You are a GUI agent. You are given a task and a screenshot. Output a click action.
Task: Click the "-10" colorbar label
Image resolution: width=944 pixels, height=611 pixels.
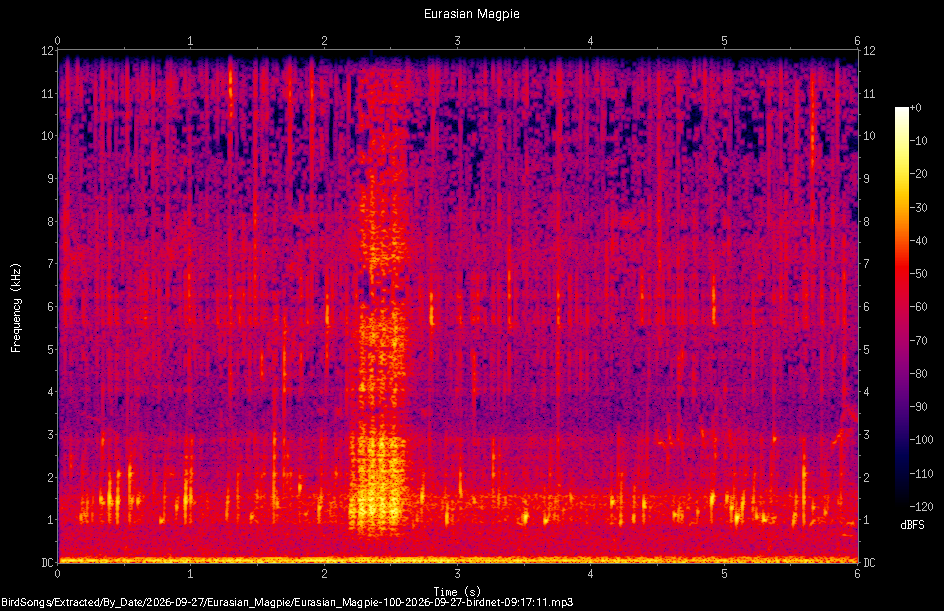coord(918,141)
